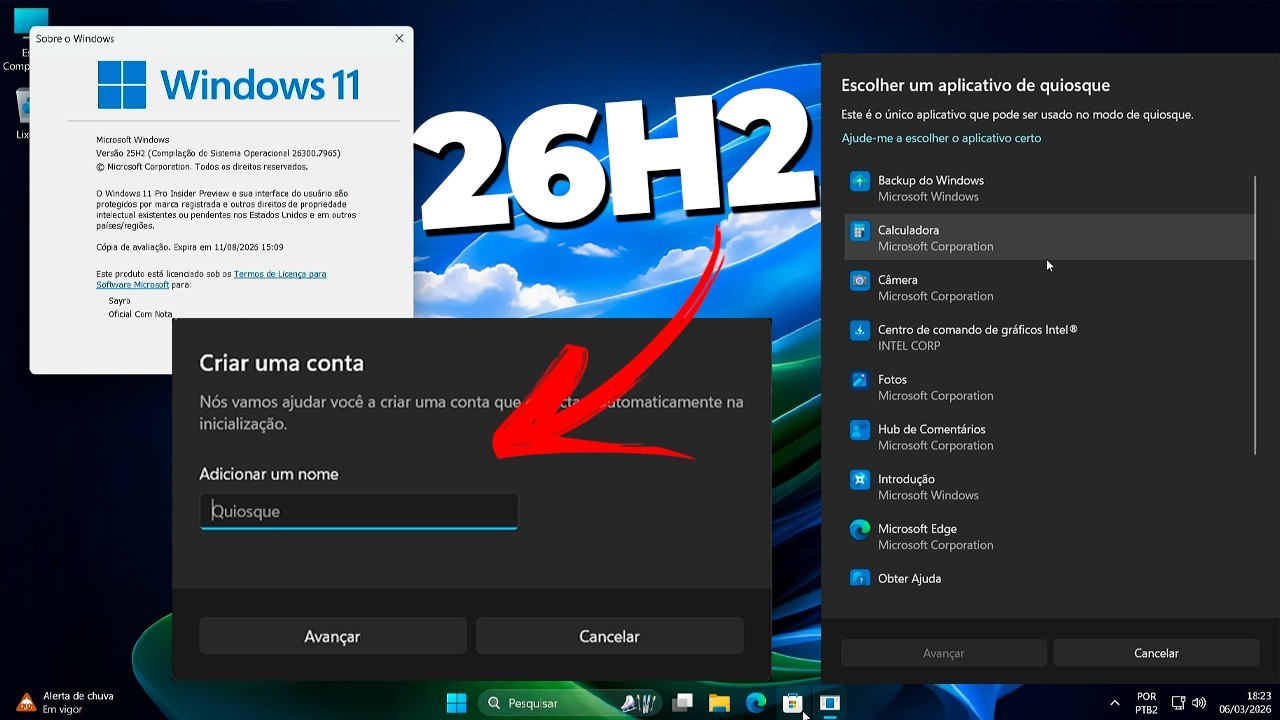Select the Introdução label text

[906, 479]
